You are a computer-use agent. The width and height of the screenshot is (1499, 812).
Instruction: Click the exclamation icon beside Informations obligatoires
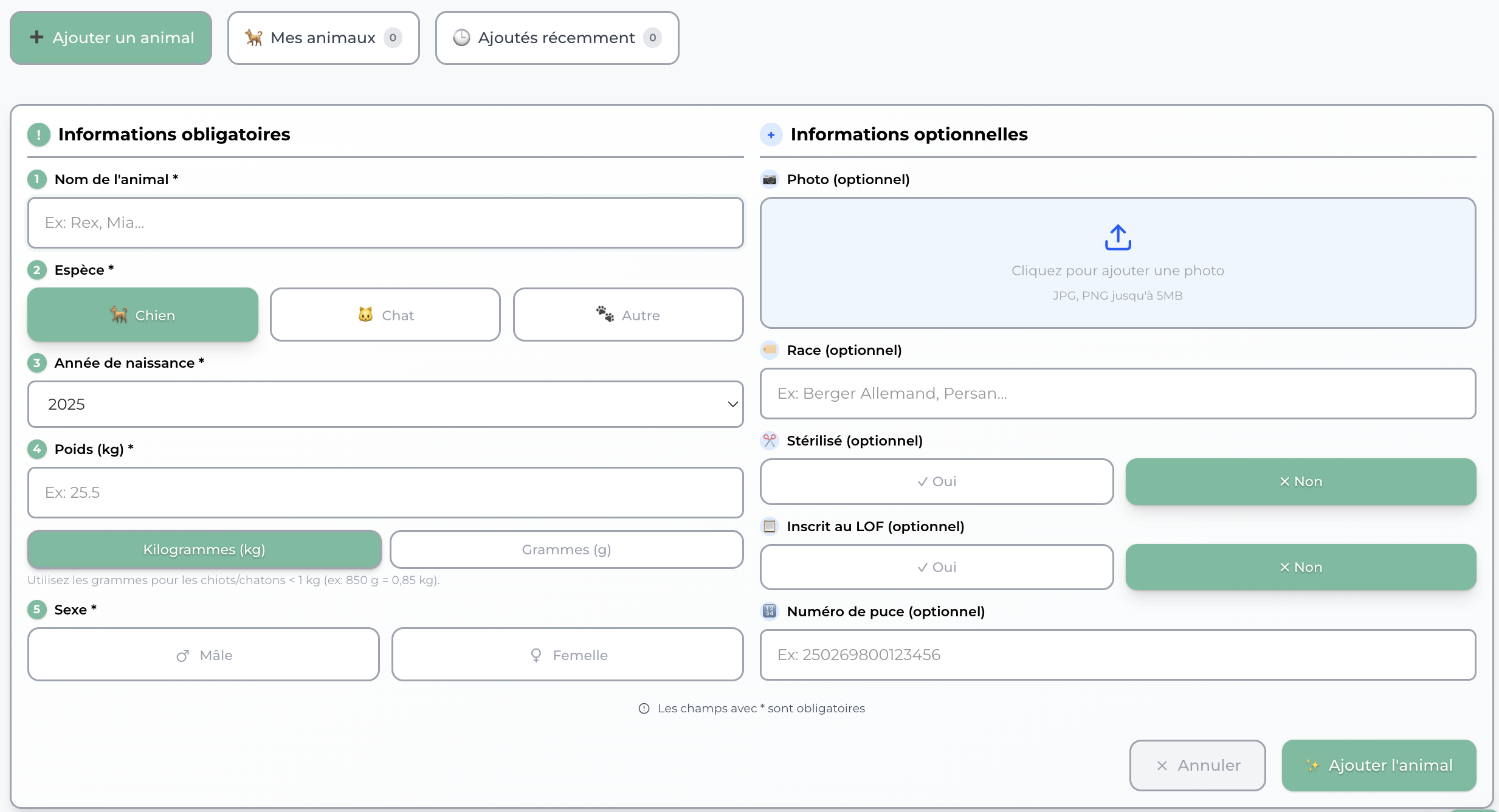pyautogui.click(x=39, y=135)
